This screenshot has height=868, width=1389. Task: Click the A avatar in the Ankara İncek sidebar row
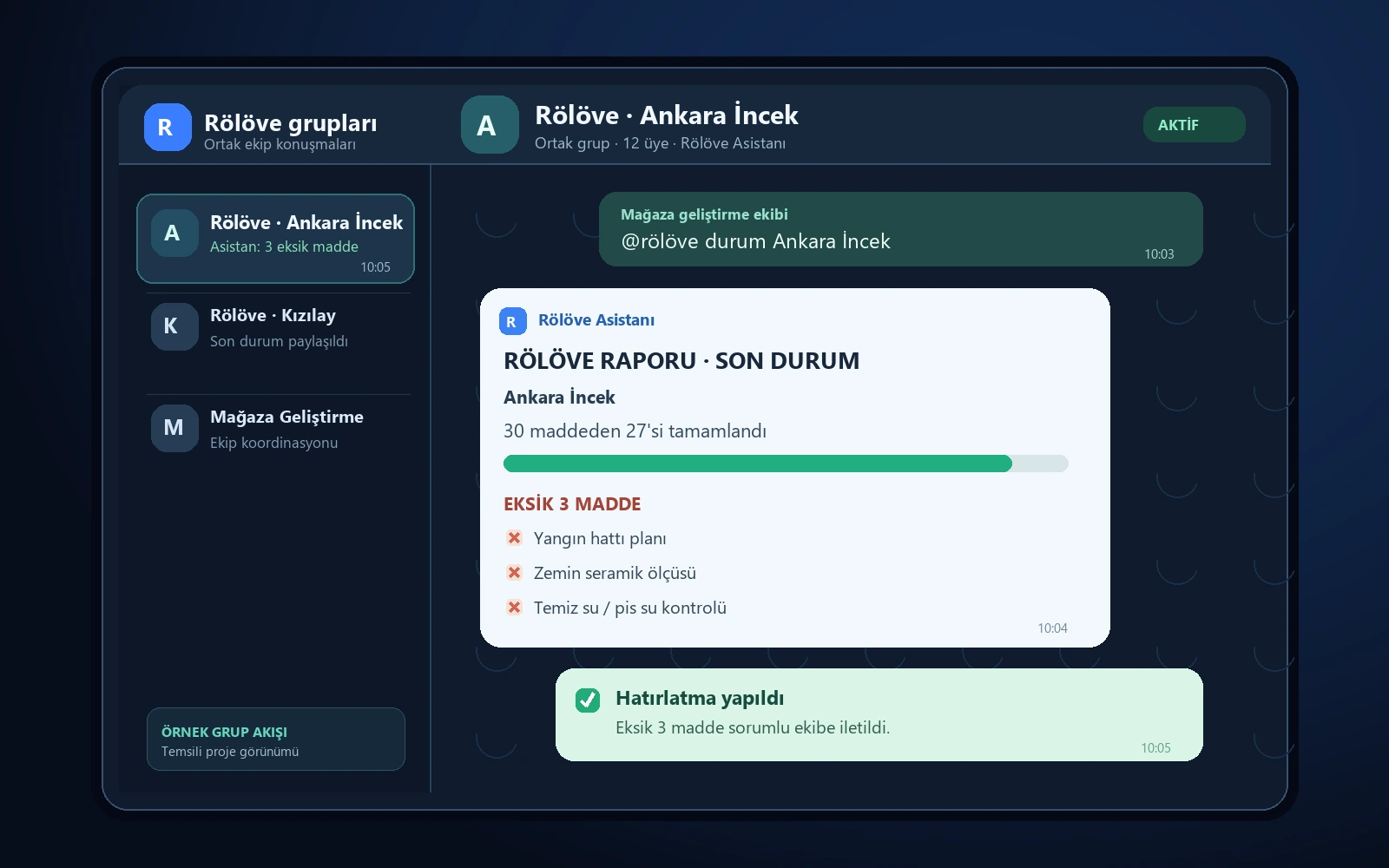click(x=174, y=233)
